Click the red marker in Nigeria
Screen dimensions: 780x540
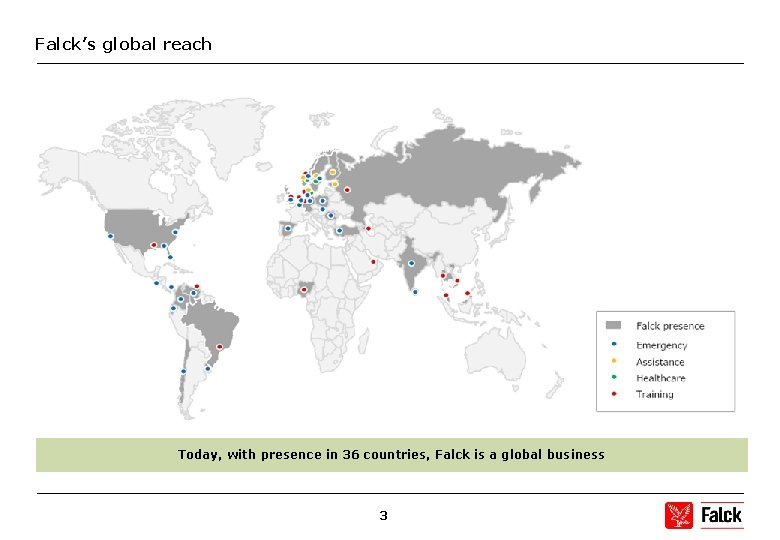click(304, 289)
